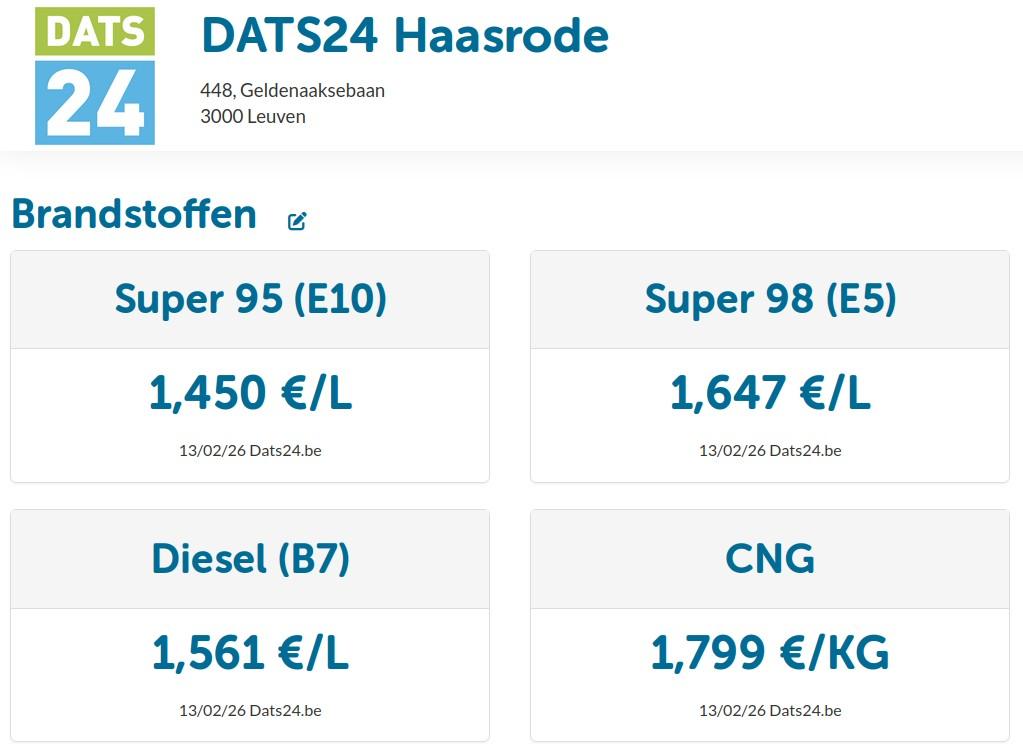Viewport: 1023px width, 756px height.
Task: Click the 1,450 €/L price
Action: (251, 393)
